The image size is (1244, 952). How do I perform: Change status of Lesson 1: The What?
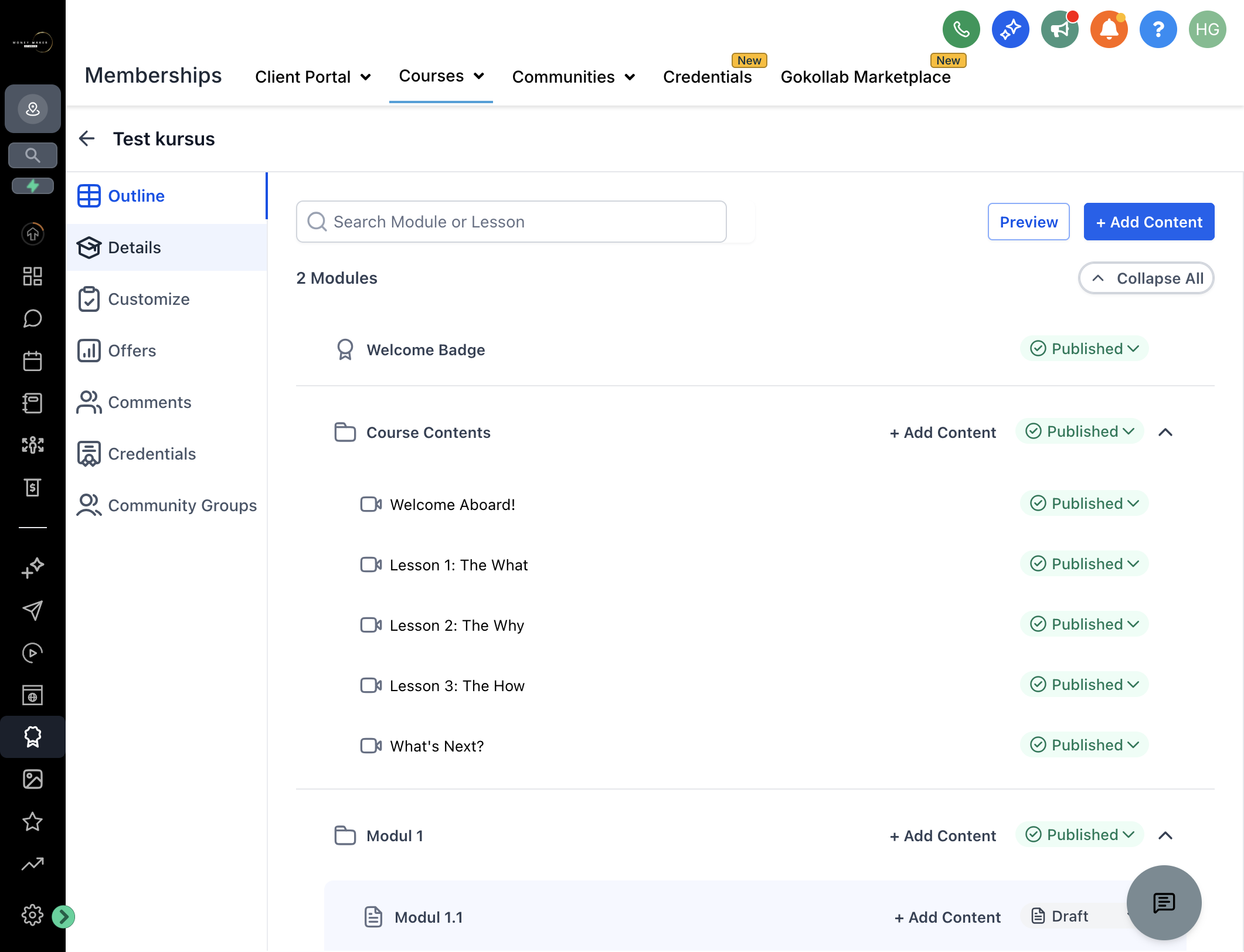coord(1085,564)
